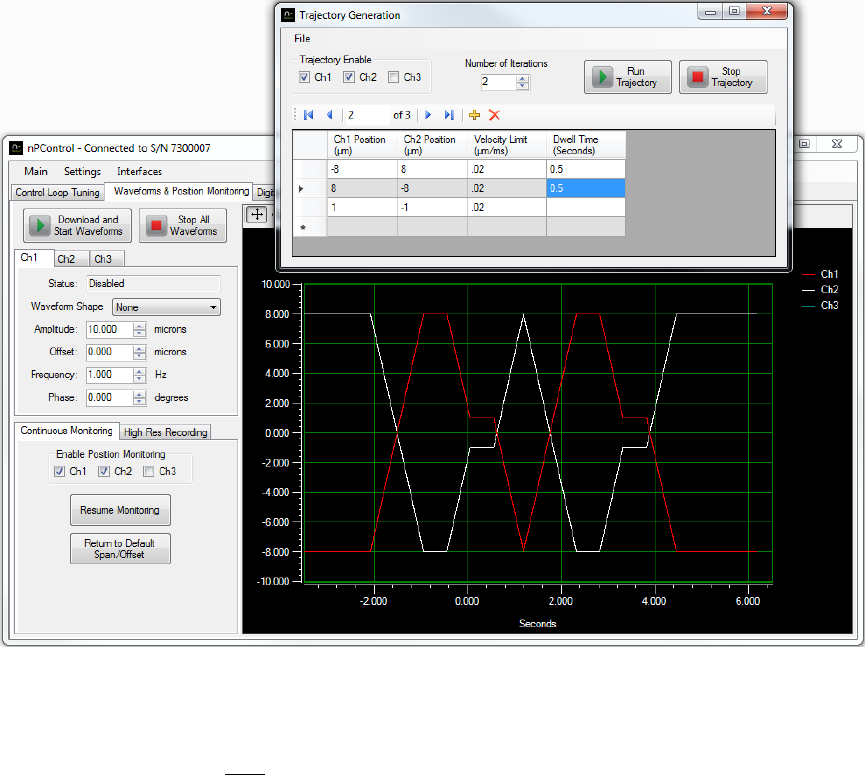The height and width of the screenshot is (775, 865).
Task: Switch to the High Res Recording tab
Action: [x=165, y=432]
